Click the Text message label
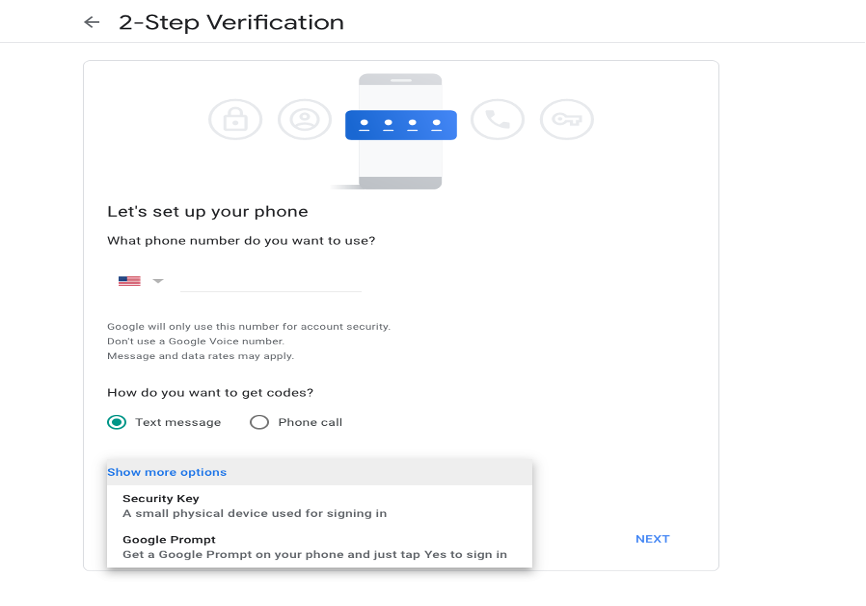 pos(178,422)
